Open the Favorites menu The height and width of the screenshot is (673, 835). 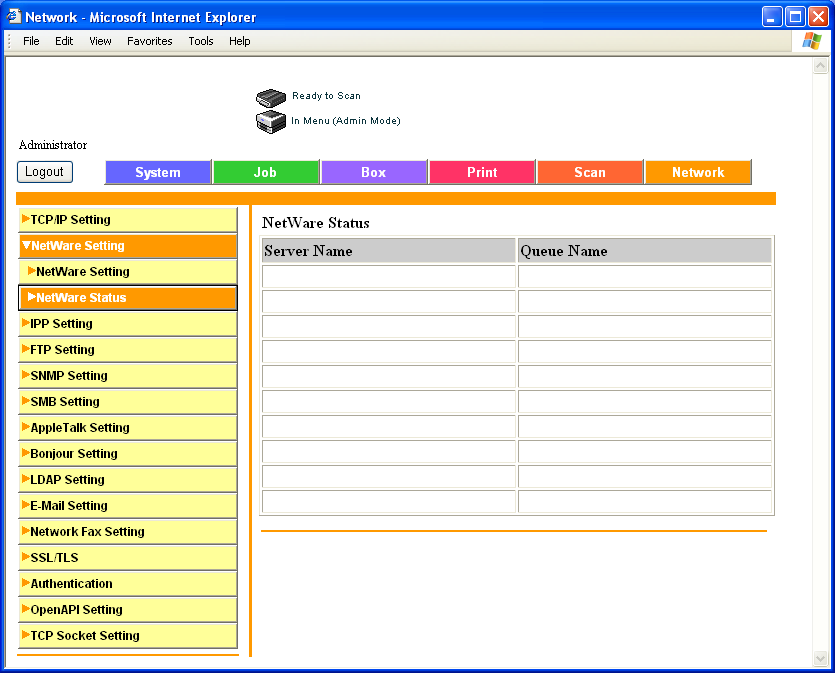pyautogui.click(x=150, y=41)
